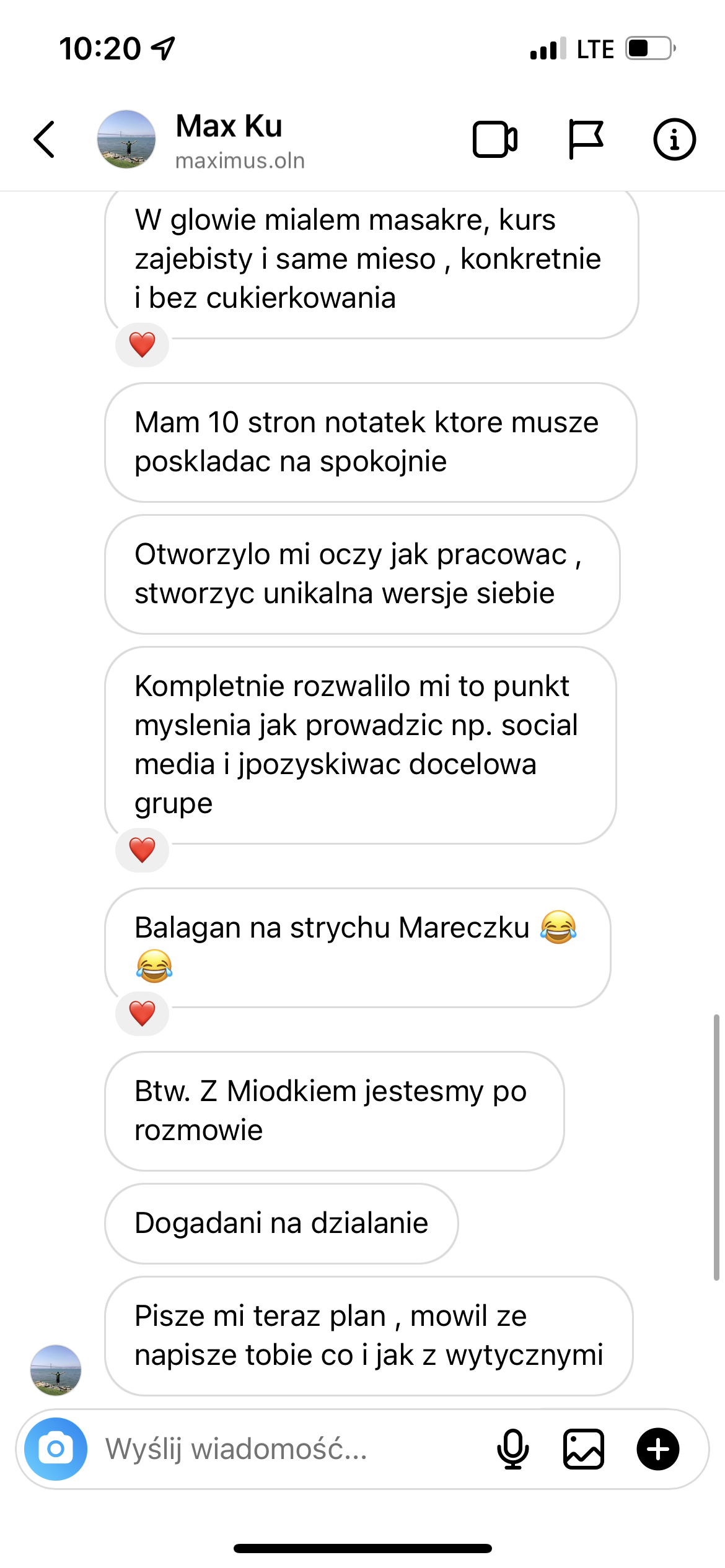Tap heart reaction under Balagan na strychu message
The image size is (725, 1568).
[x=142, y=1013]
